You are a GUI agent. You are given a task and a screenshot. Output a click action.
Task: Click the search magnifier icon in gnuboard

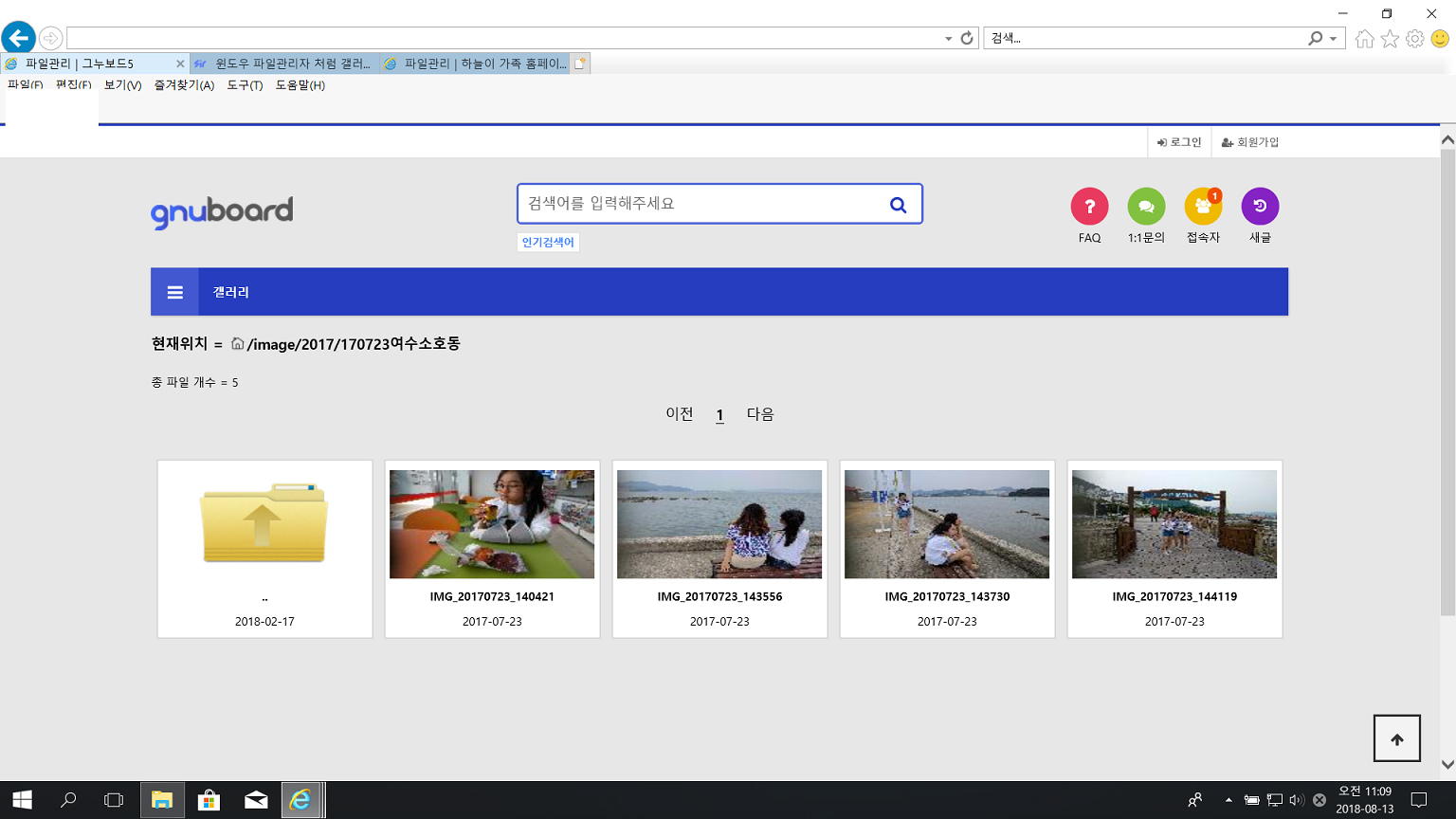point(898,205)
